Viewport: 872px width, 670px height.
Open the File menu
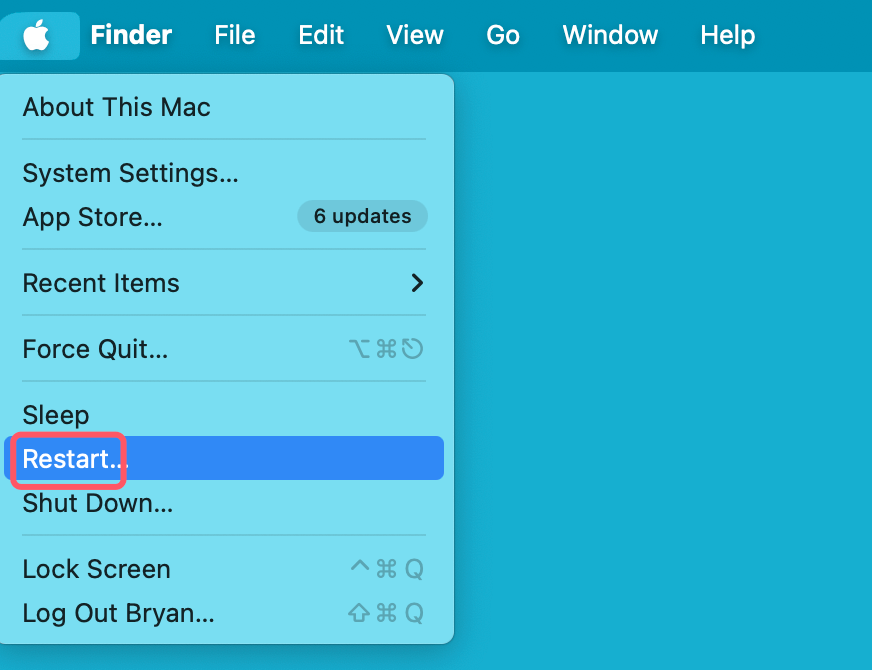(x=234, y=35)
